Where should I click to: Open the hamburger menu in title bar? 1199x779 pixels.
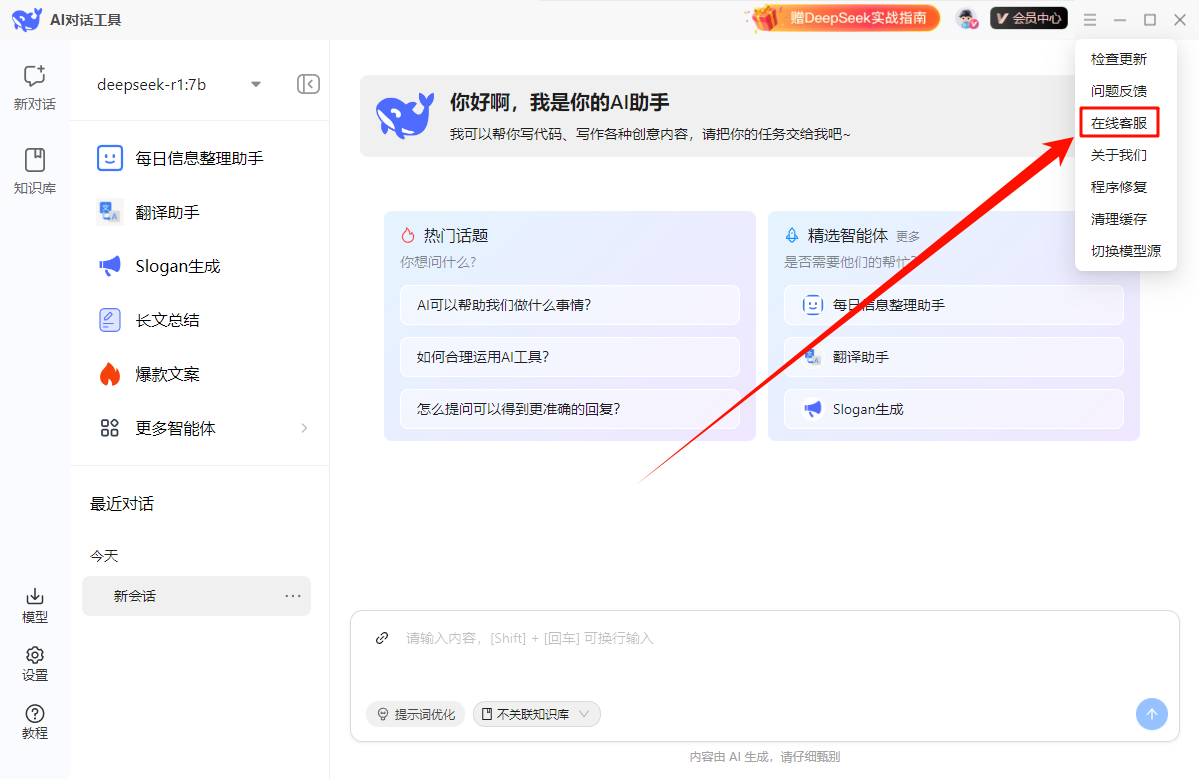click(1090, 20)
